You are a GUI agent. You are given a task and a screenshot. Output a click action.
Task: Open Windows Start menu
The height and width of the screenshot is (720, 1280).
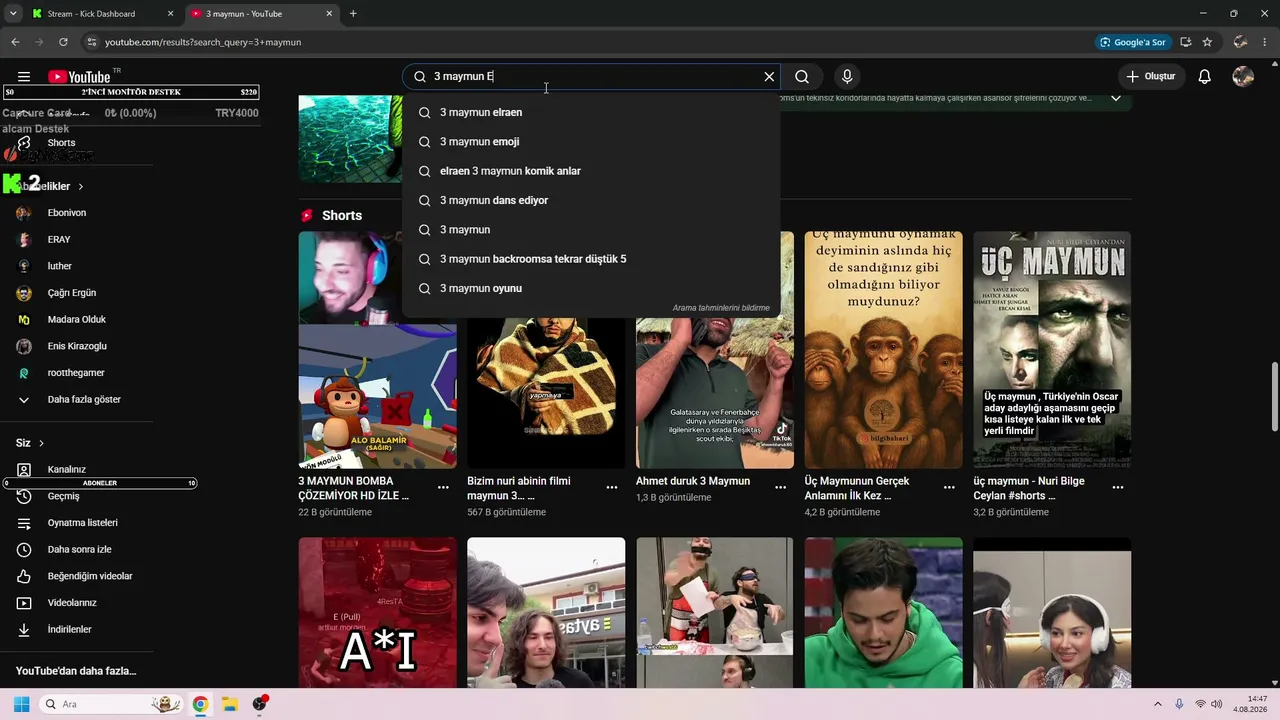tap(21, 704)
